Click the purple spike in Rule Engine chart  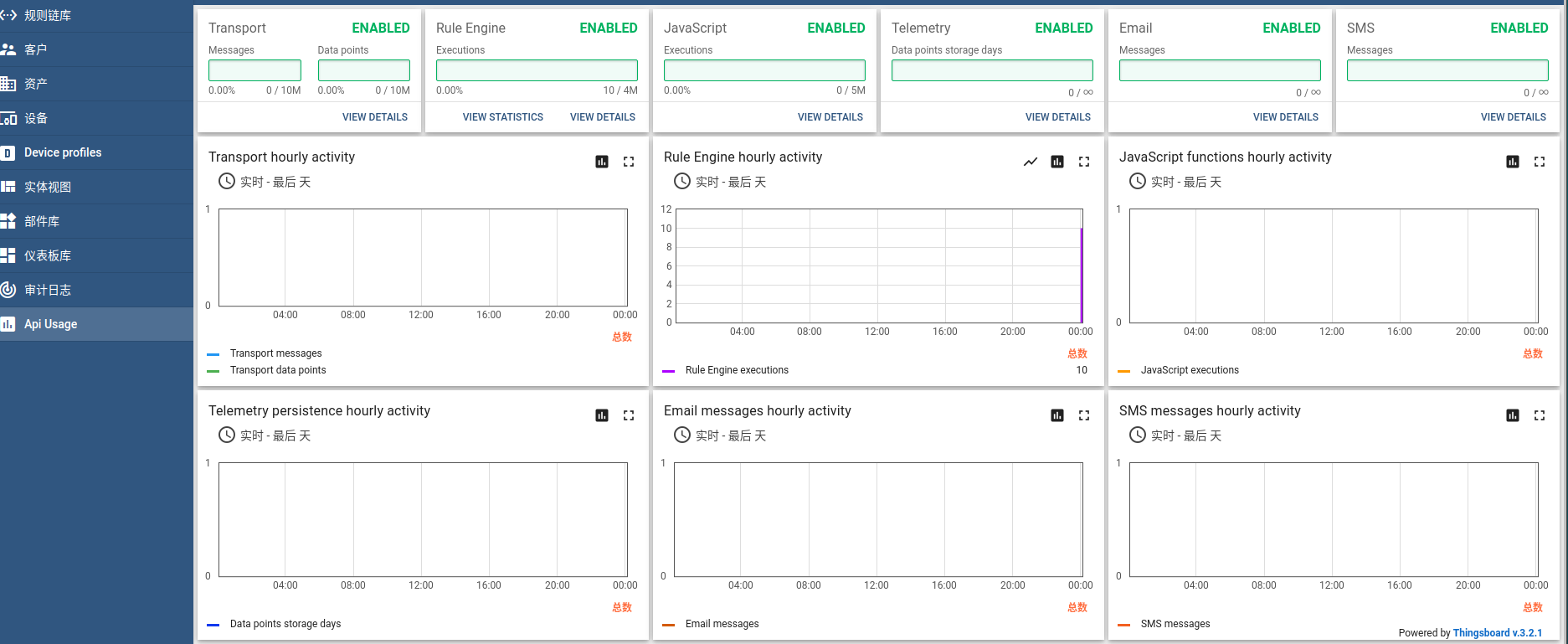coord(1082,276)
